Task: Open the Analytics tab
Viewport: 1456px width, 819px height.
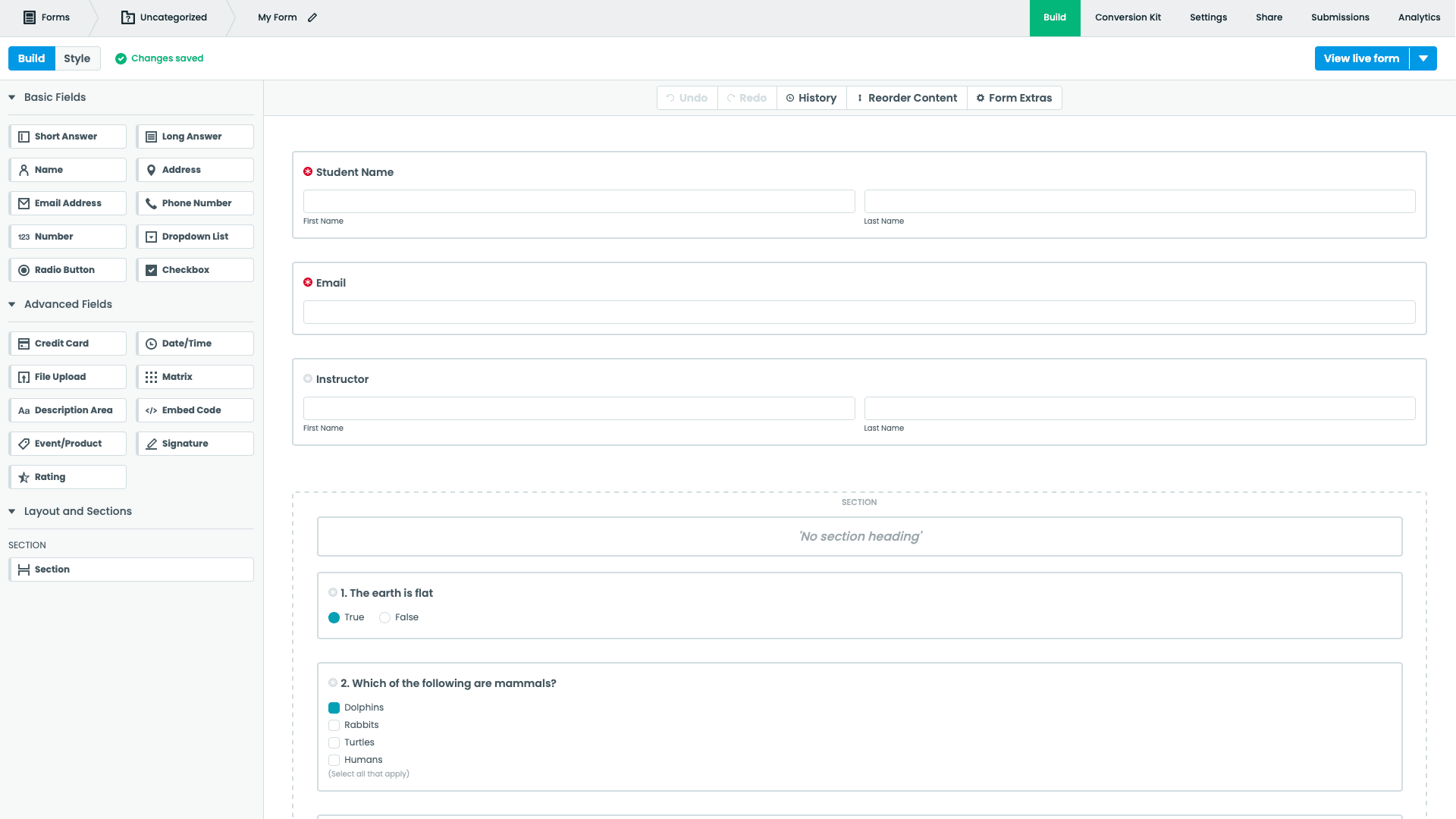Action: pyautogui.click(x=1419, y=17)
